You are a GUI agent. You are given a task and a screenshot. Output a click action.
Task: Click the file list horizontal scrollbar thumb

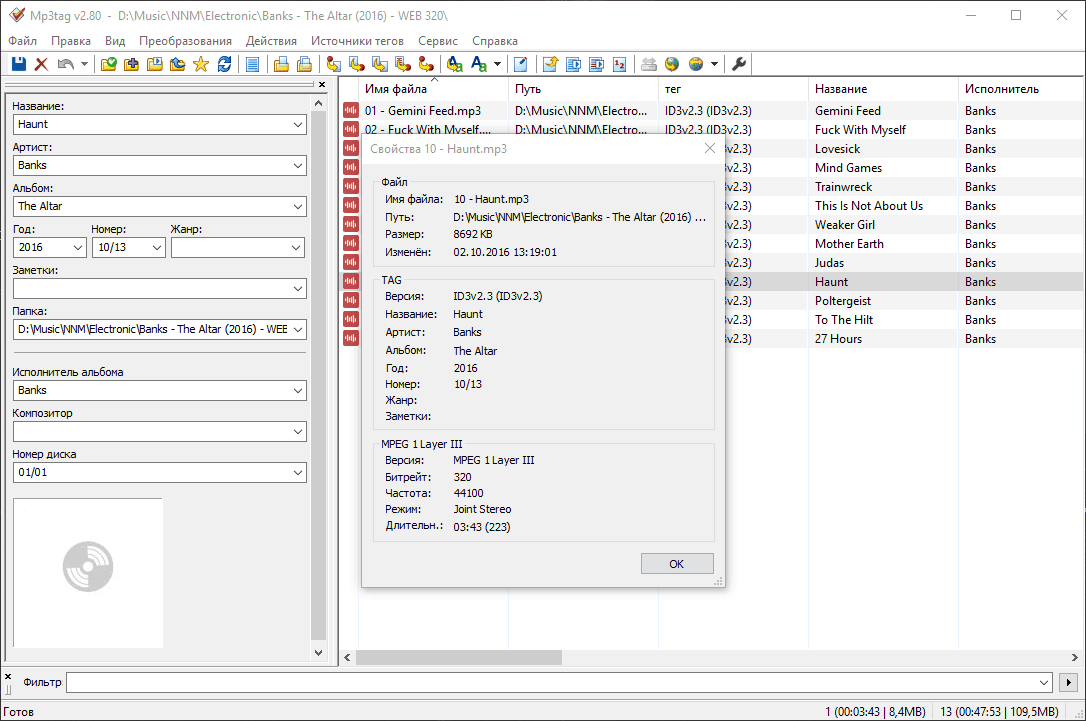[x=459, y=657]
